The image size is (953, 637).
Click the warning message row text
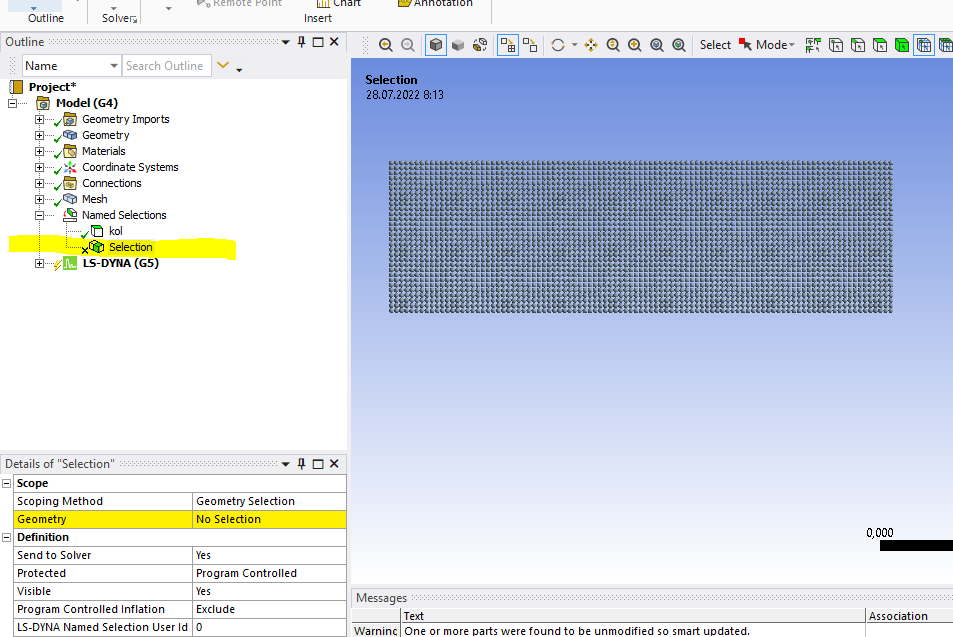577,631
